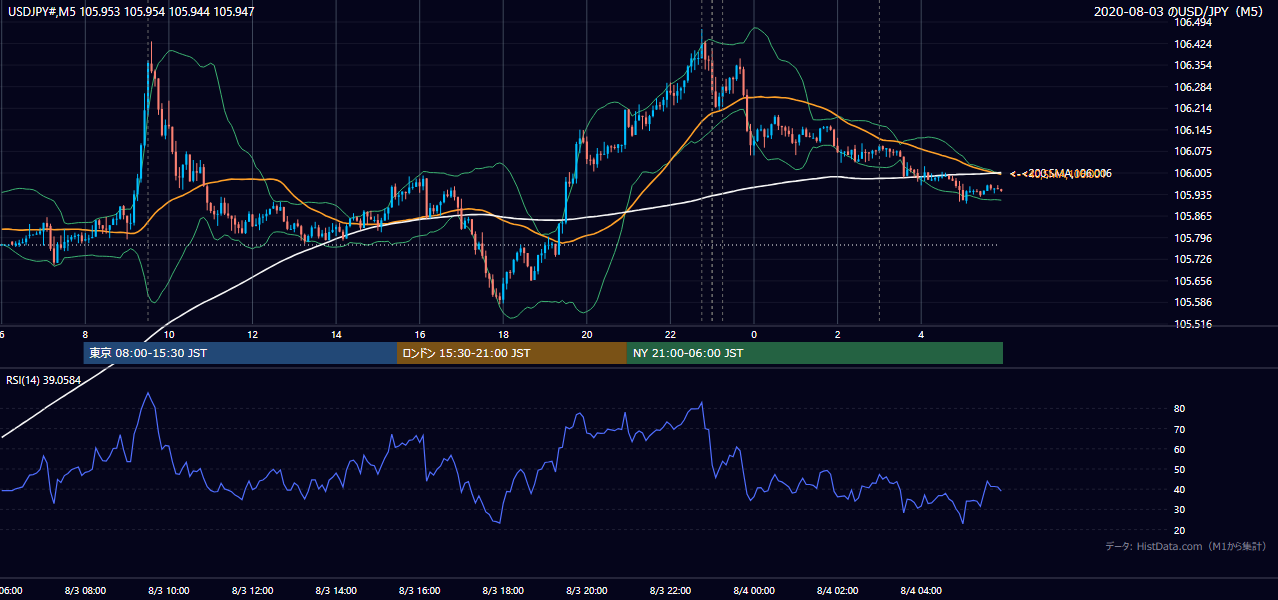Click RSI scale value 30
This screenshot has width=1278, height=600.
1180,509
